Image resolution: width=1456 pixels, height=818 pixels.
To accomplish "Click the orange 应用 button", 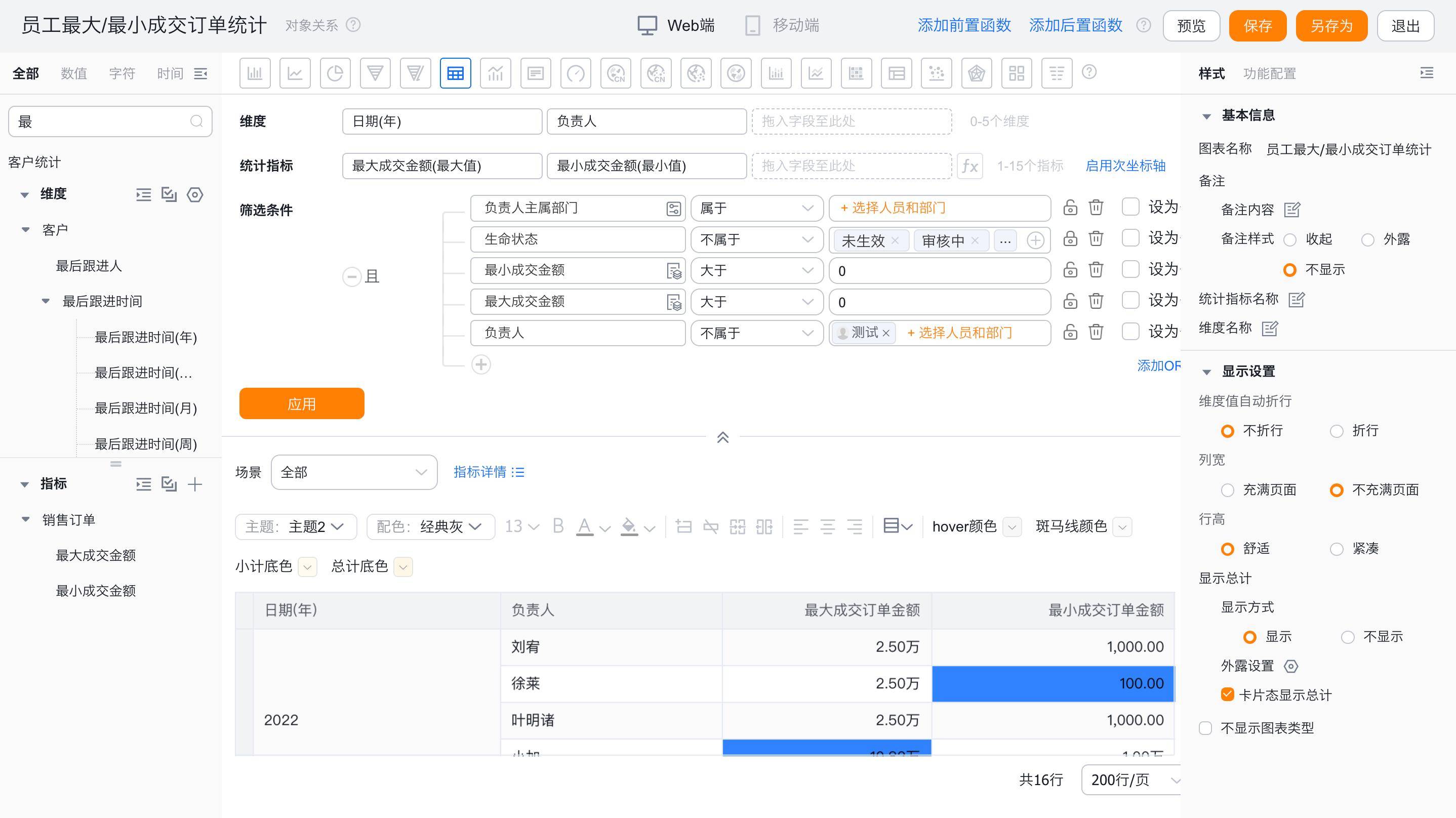I will pyautogui.click(x=301, y=403).
